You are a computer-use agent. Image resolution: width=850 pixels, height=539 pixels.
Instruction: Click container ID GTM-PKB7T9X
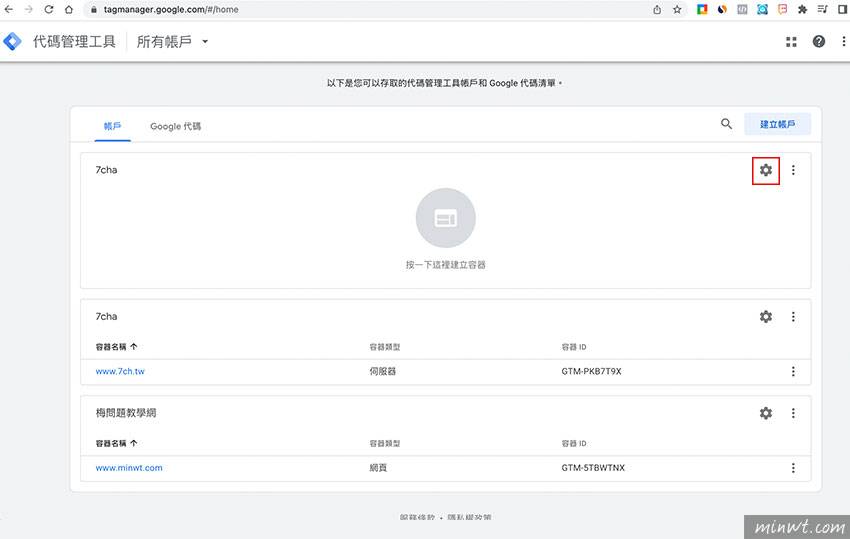[x=591, y=371]
